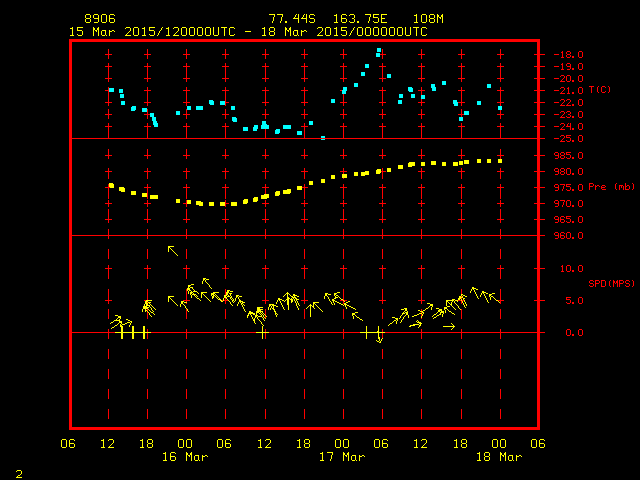Viewport: 640px width, 480px height.
Task: Click the 16 Mar date label
Action: pos(185,457)
